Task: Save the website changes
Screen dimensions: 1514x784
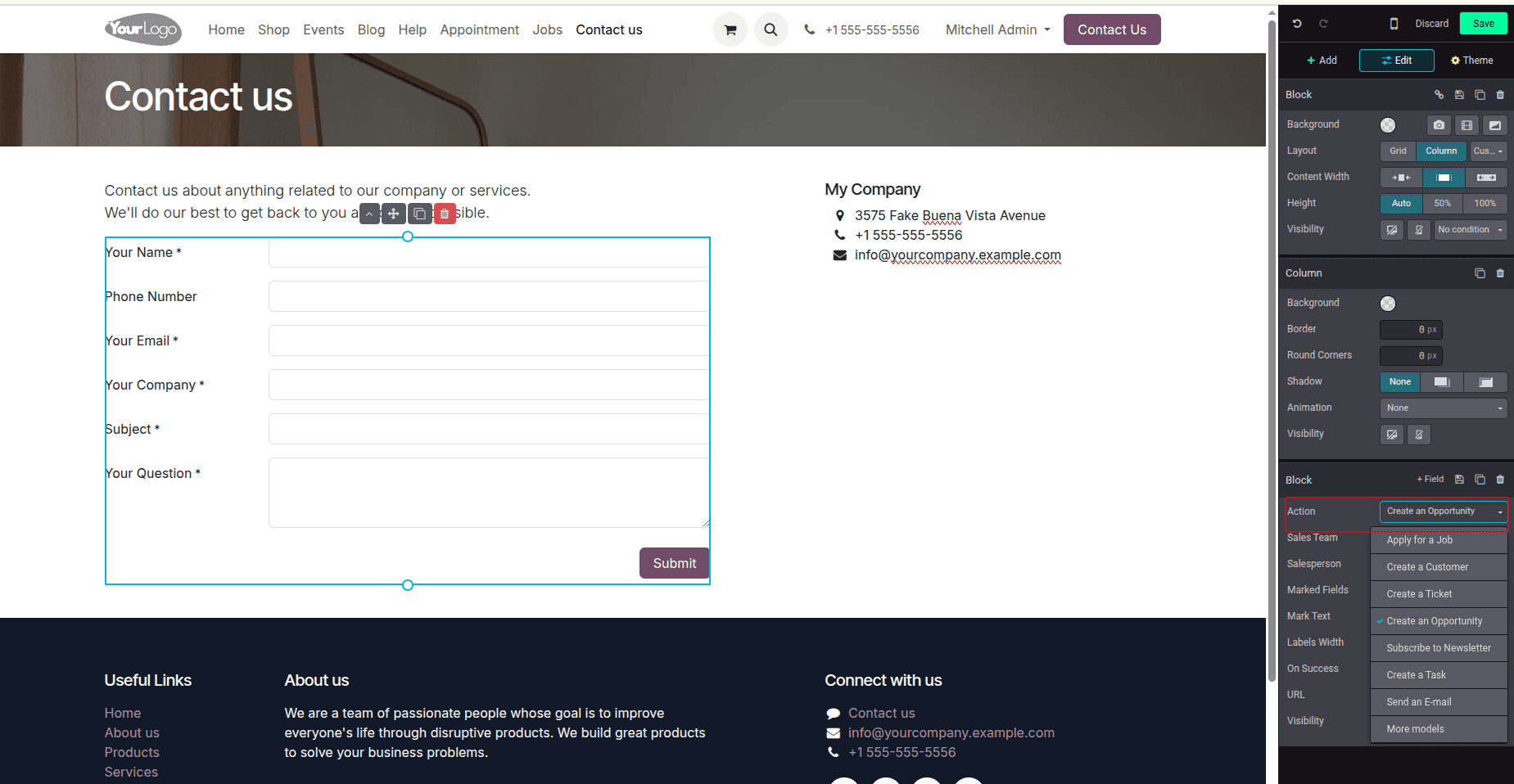Action: coord(1483,24)
